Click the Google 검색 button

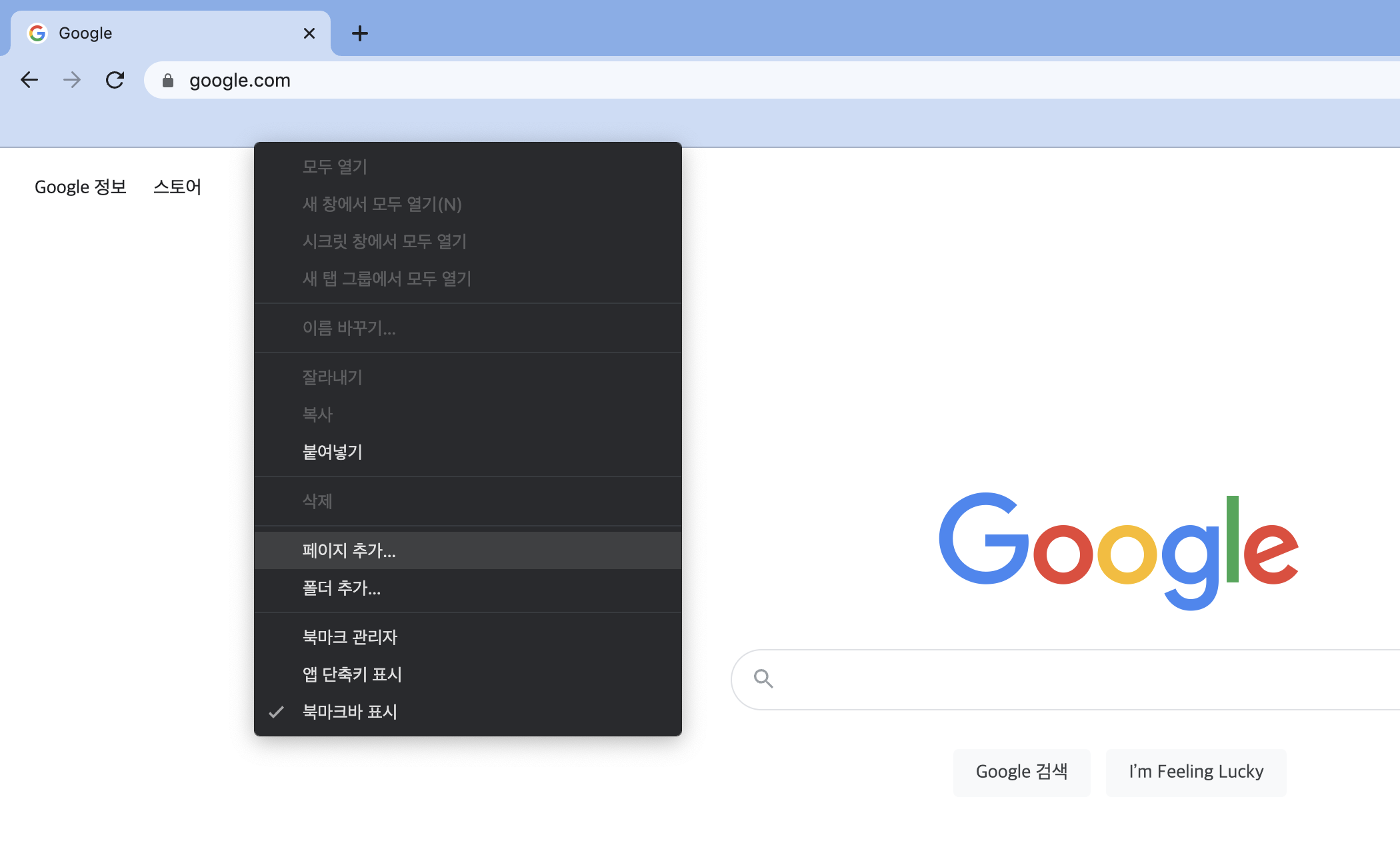pyautogui.click(x=1022, y=772)
